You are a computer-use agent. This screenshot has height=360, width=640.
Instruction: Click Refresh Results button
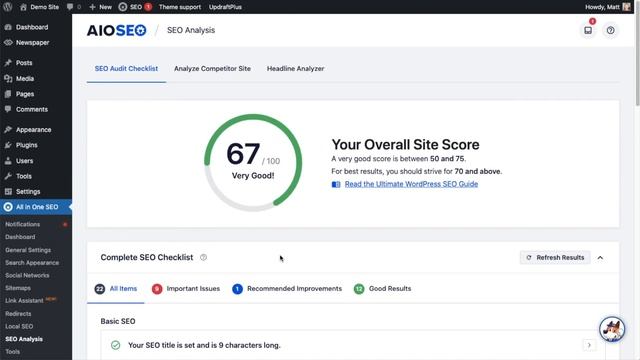556,258
